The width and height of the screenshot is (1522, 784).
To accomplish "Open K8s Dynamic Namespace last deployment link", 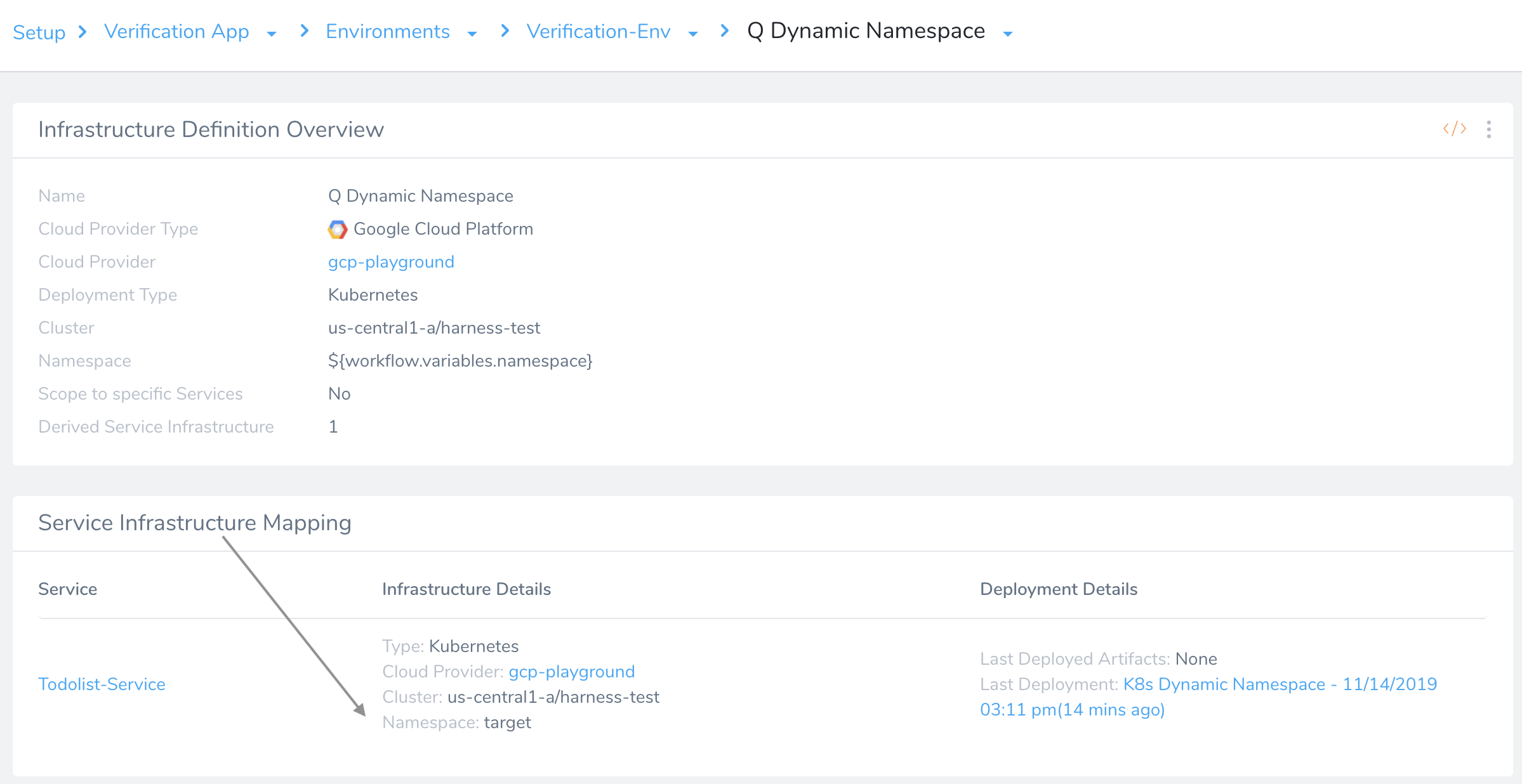I will click(1208, 696).
